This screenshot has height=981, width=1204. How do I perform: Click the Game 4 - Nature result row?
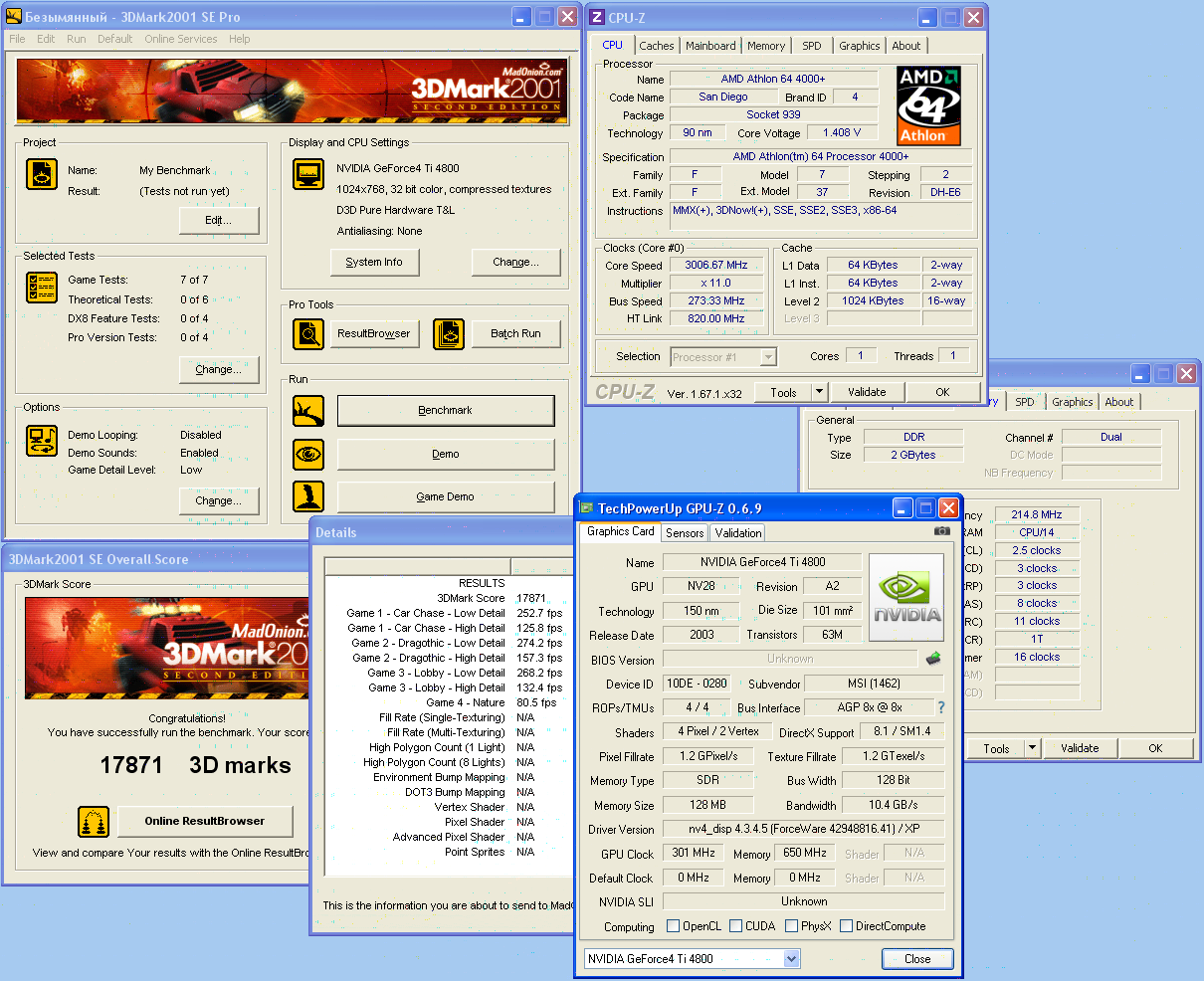[x=448, y=702]
